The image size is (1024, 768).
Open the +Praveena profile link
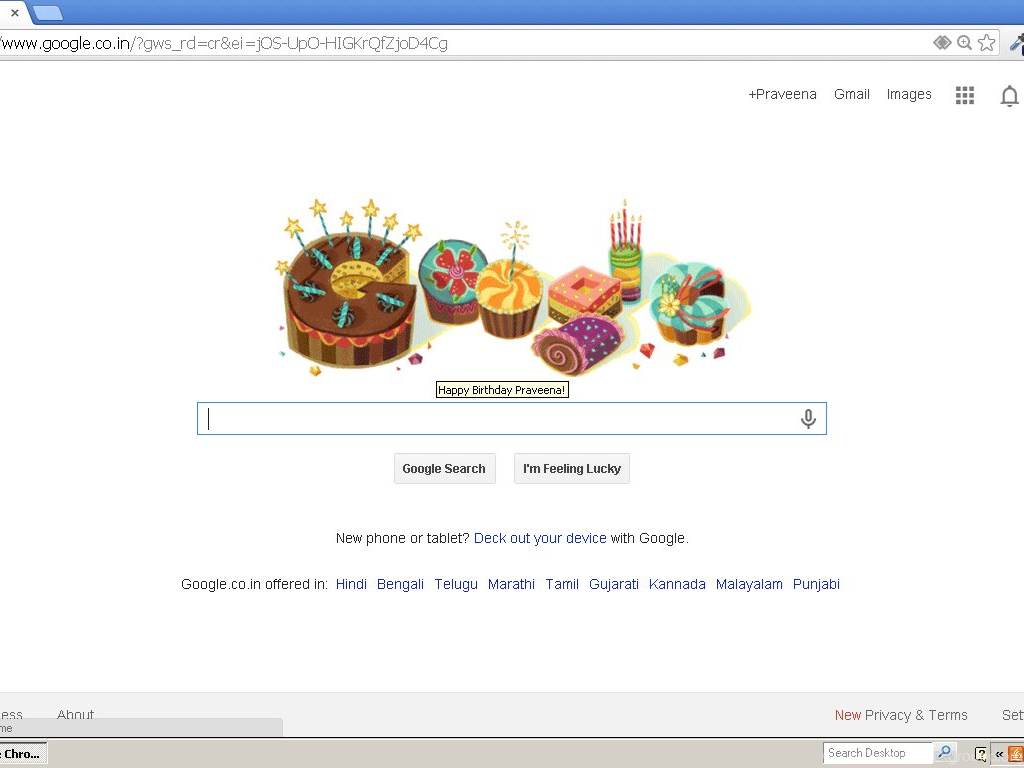782,94
